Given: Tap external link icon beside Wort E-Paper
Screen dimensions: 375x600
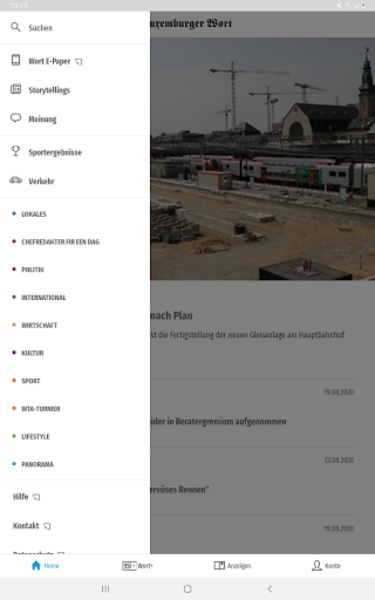Looking at the screenshot, I should (x=78, y=62).
